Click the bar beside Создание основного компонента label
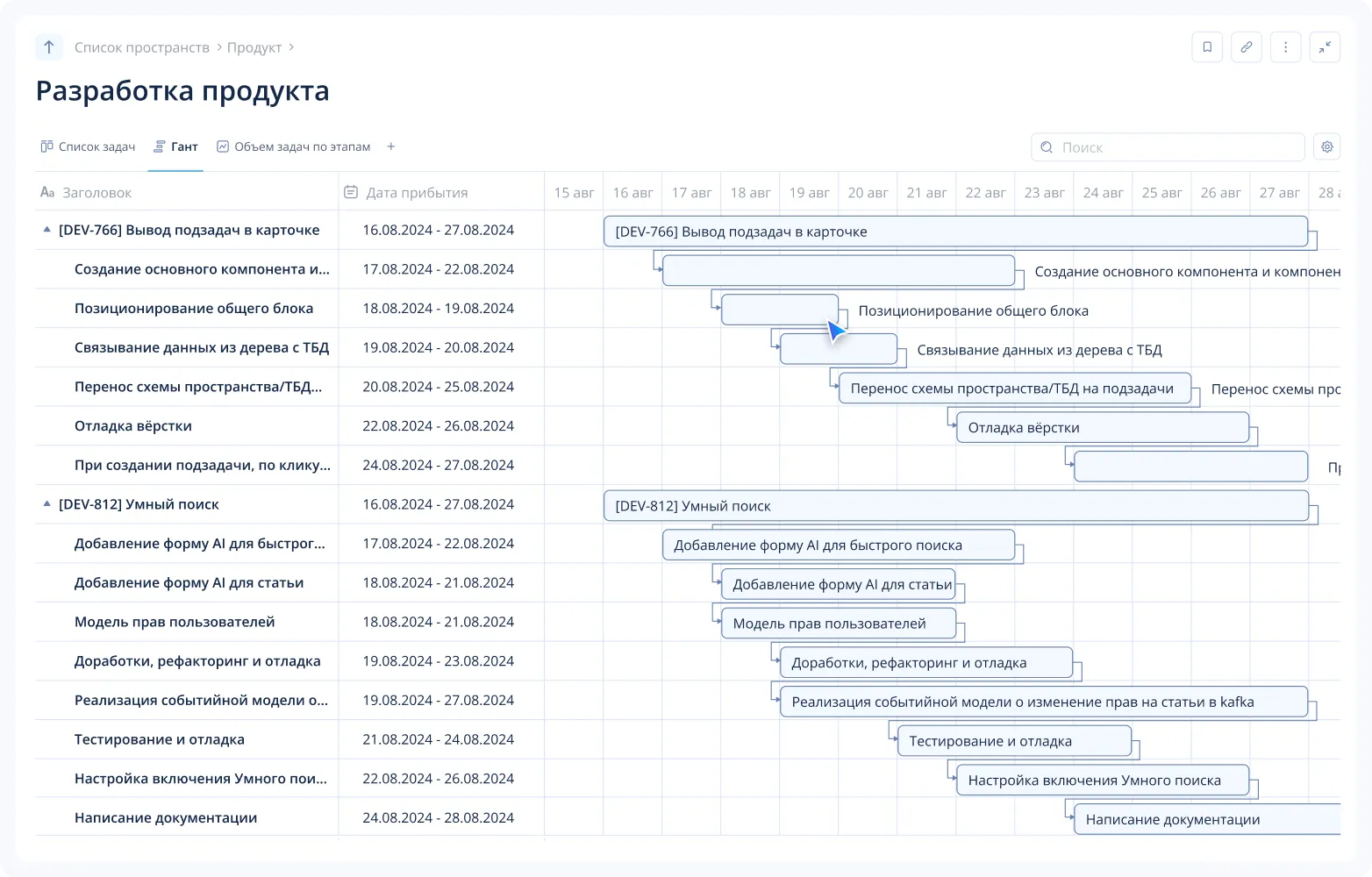 coord(839,271)
